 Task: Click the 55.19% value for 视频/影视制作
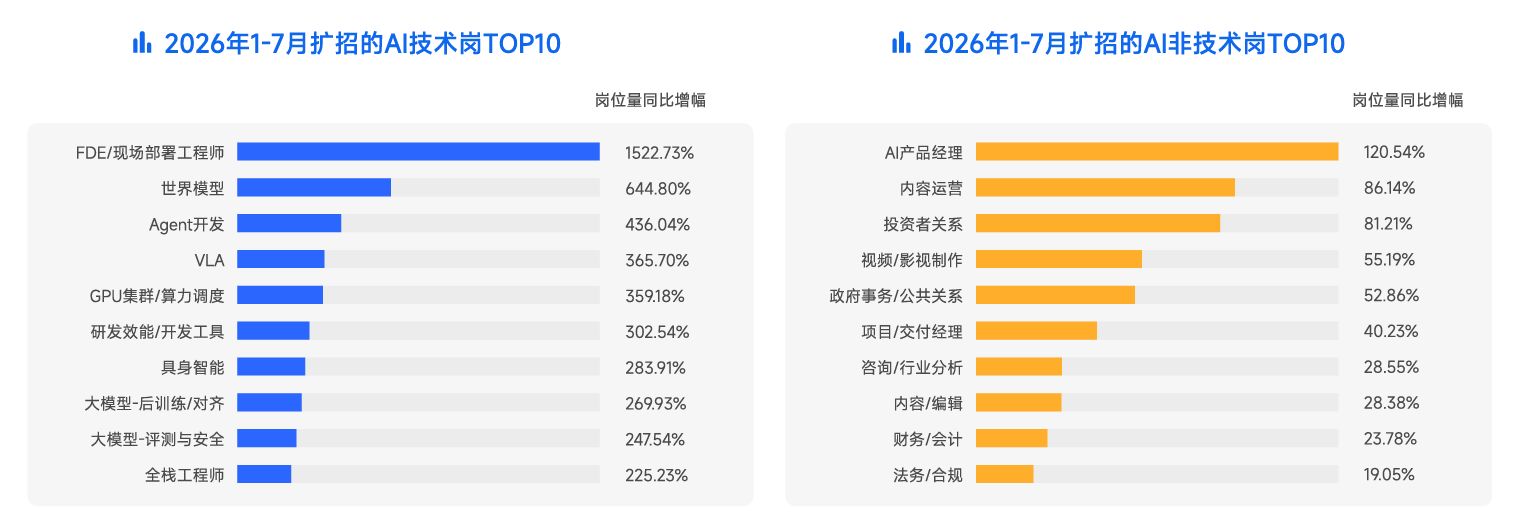click(1390, 260)
